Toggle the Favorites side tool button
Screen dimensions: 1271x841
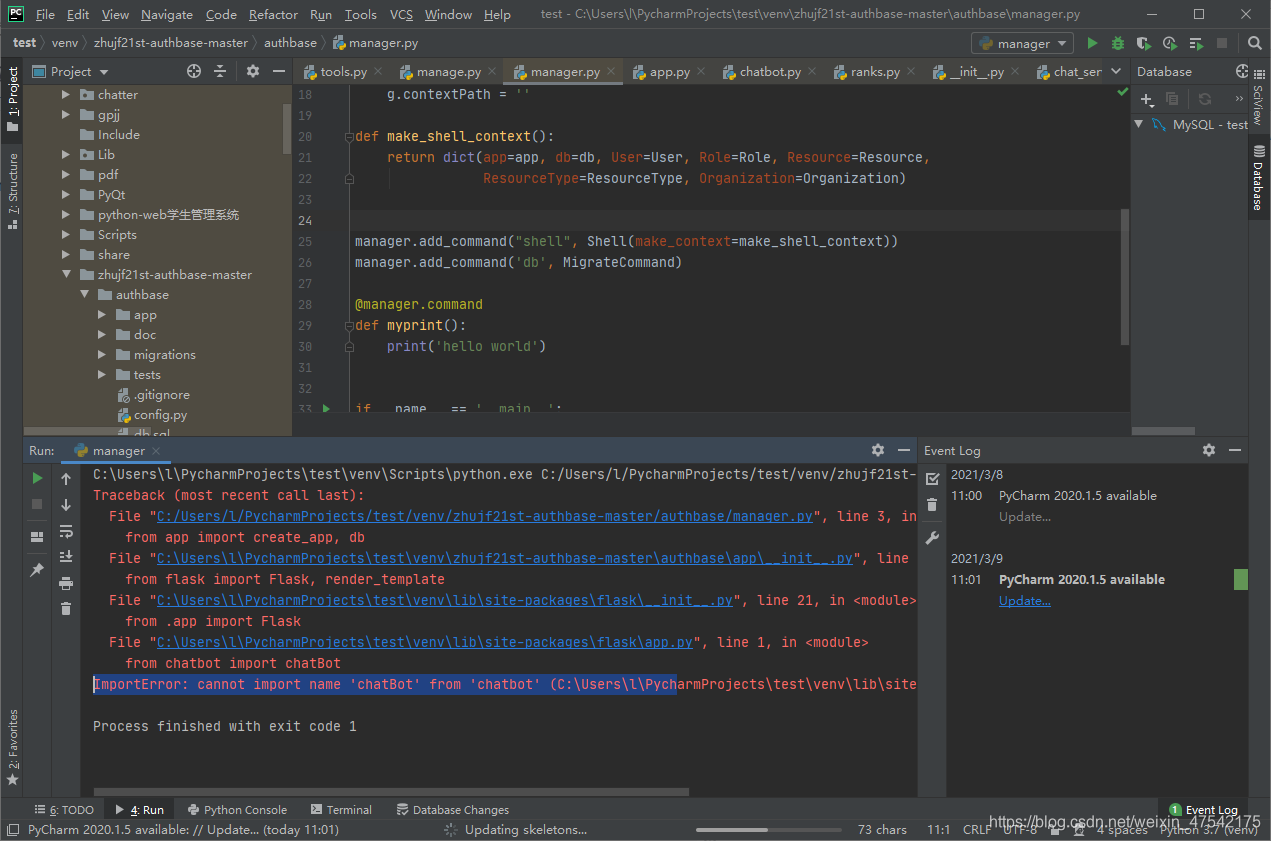tap(12, 746)
